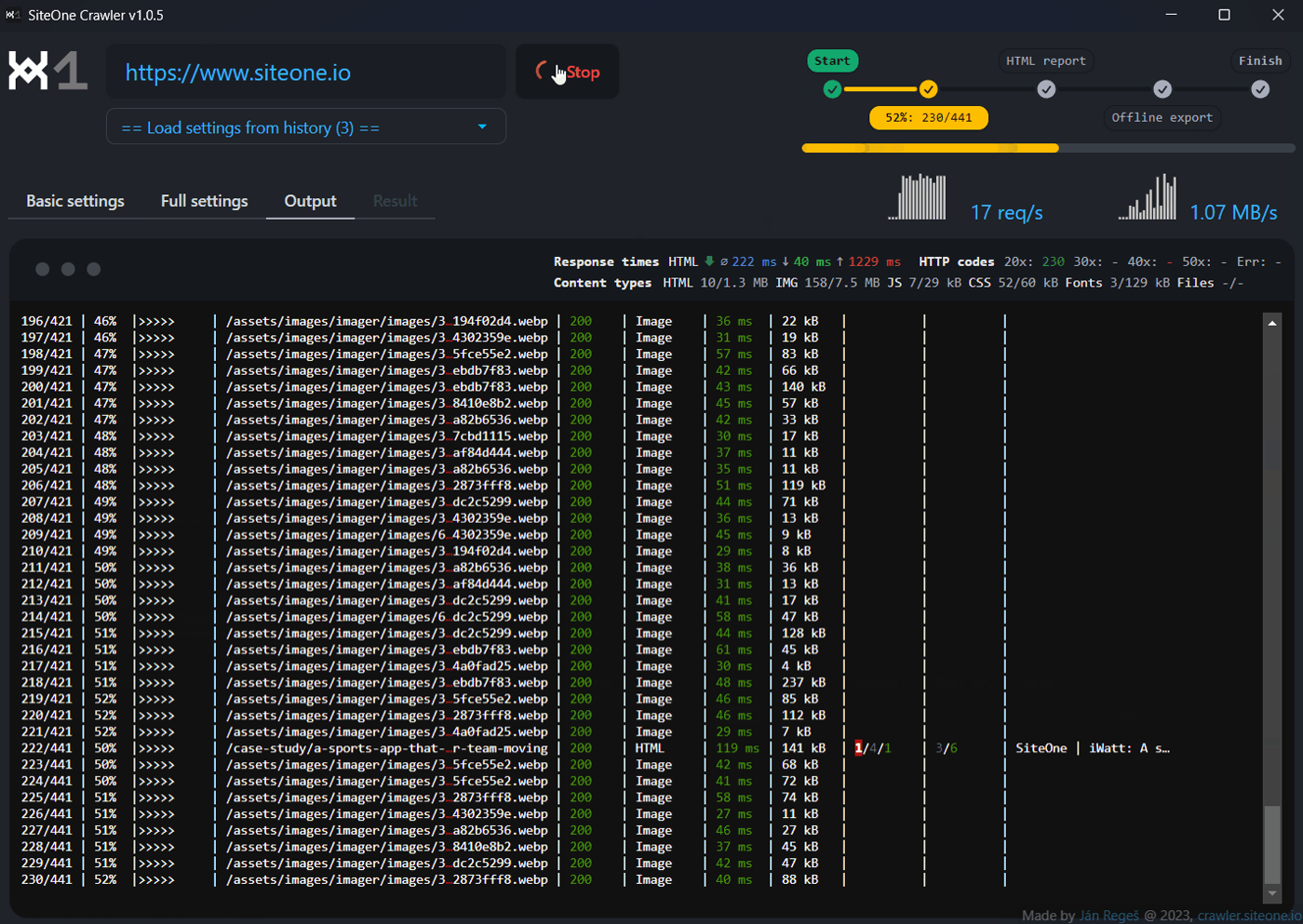This screenshot has height=924, width=1303.
Task: Open the Ján Regeš author link
Action: [1108, 916]
